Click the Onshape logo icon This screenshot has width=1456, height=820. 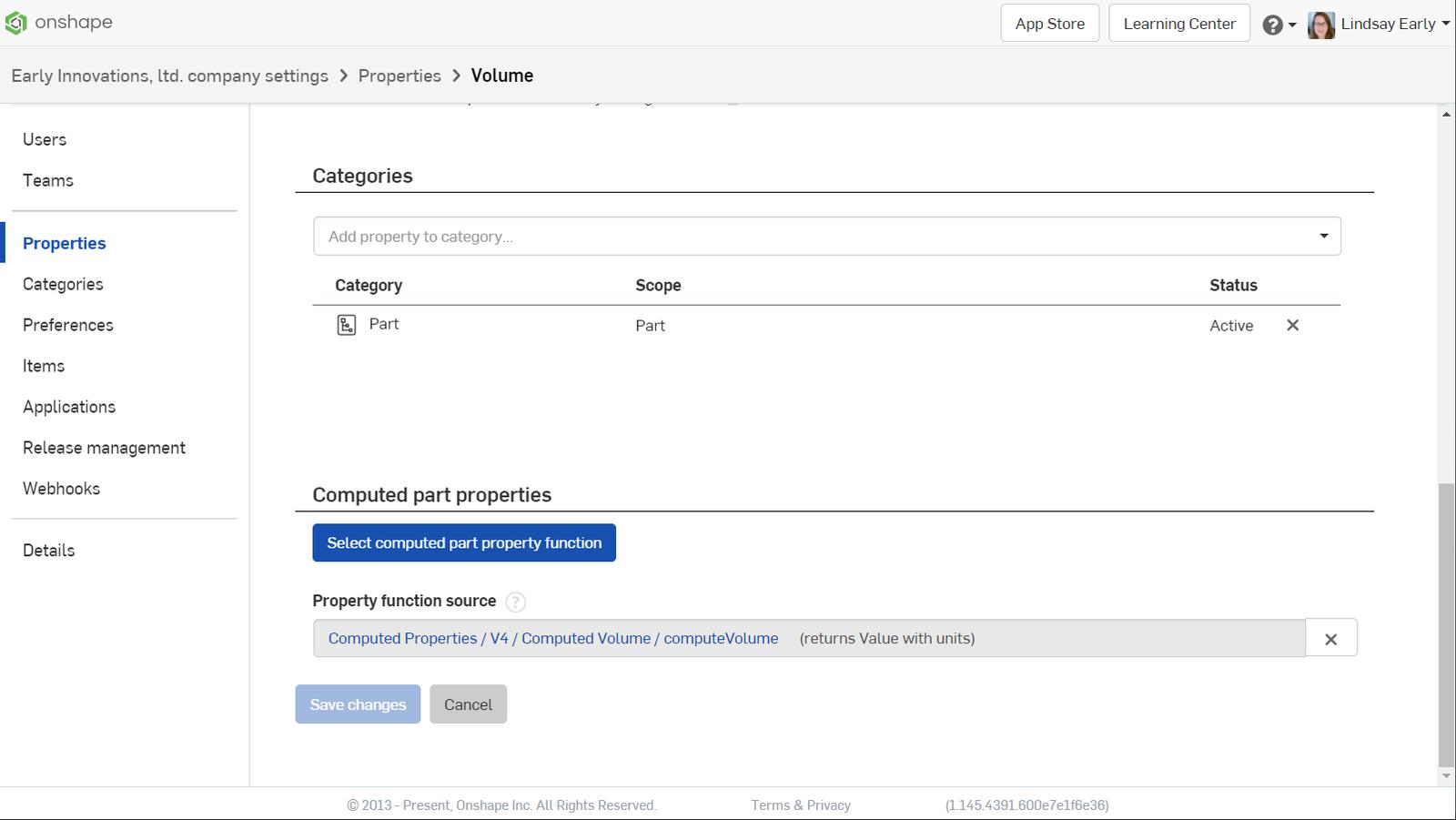[x=15, y=23]
